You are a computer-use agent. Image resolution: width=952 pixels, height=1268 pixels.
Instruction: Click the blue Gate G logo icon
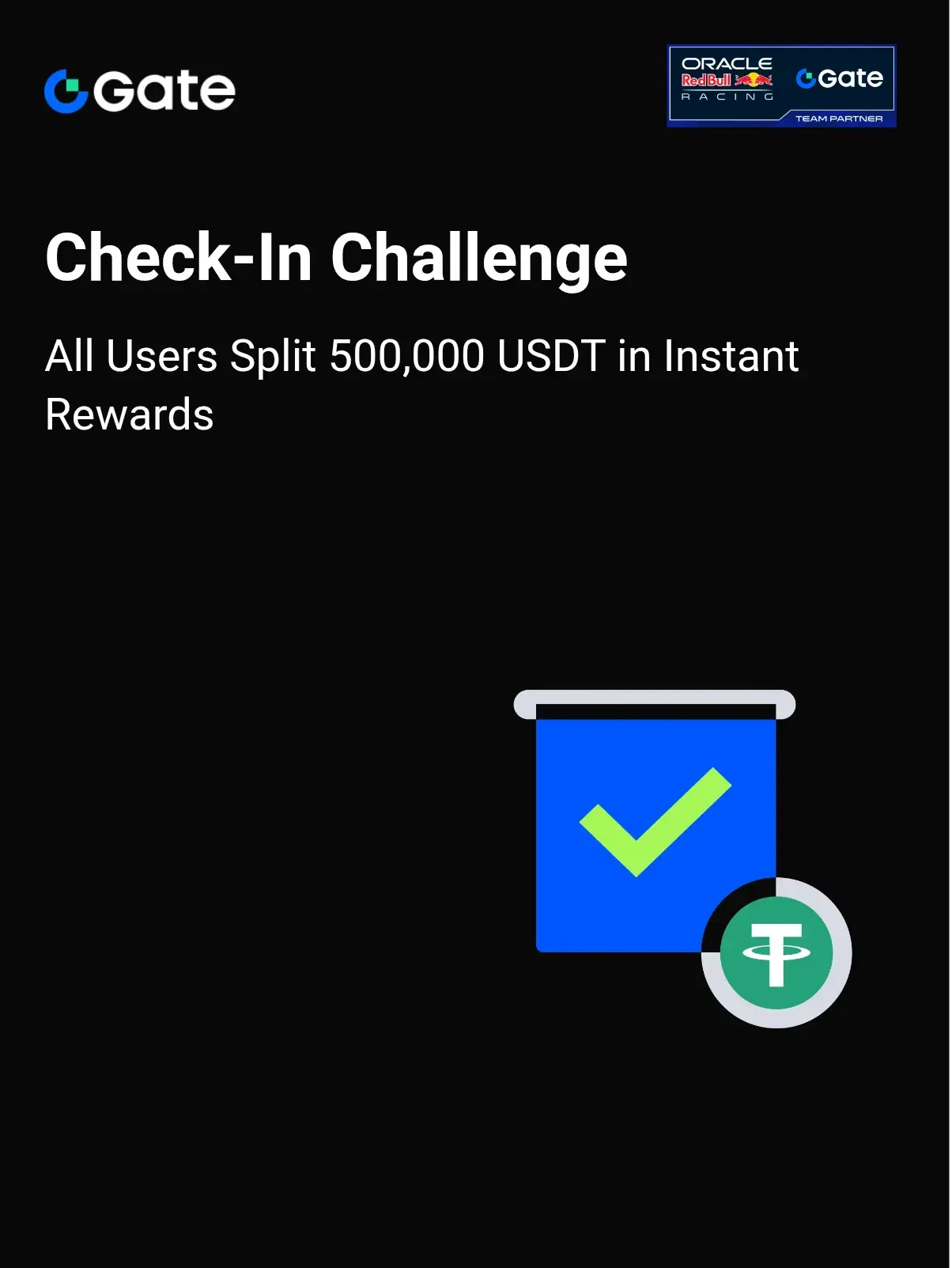66,91
